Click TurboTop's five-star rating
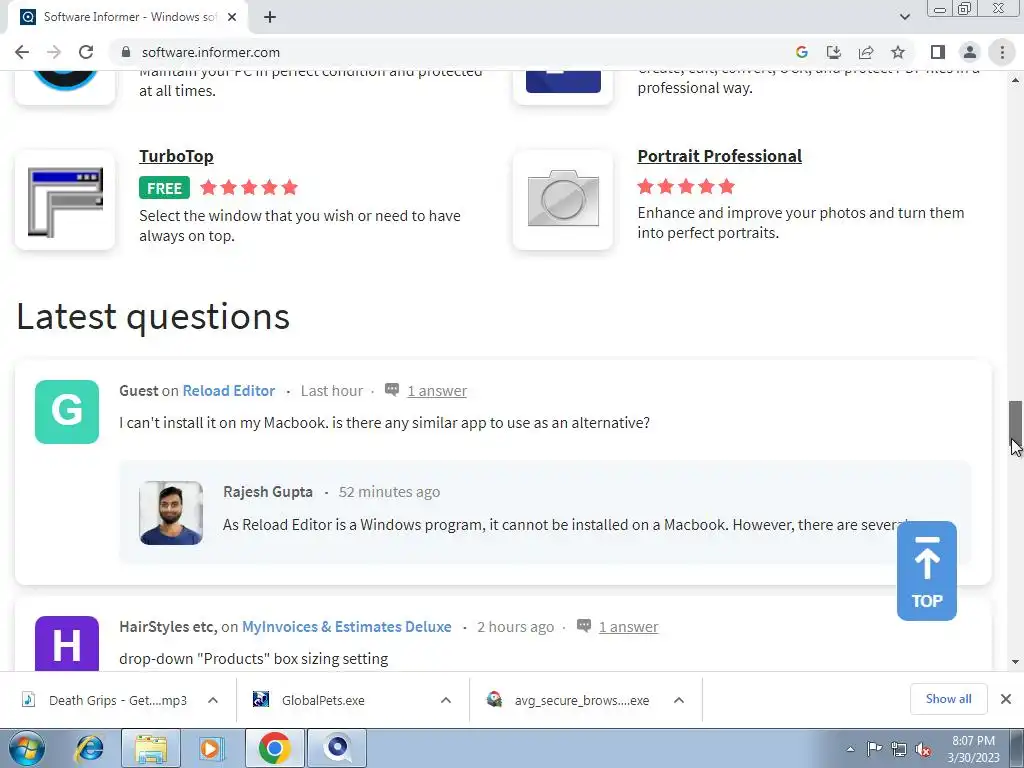 coord(249,188)
